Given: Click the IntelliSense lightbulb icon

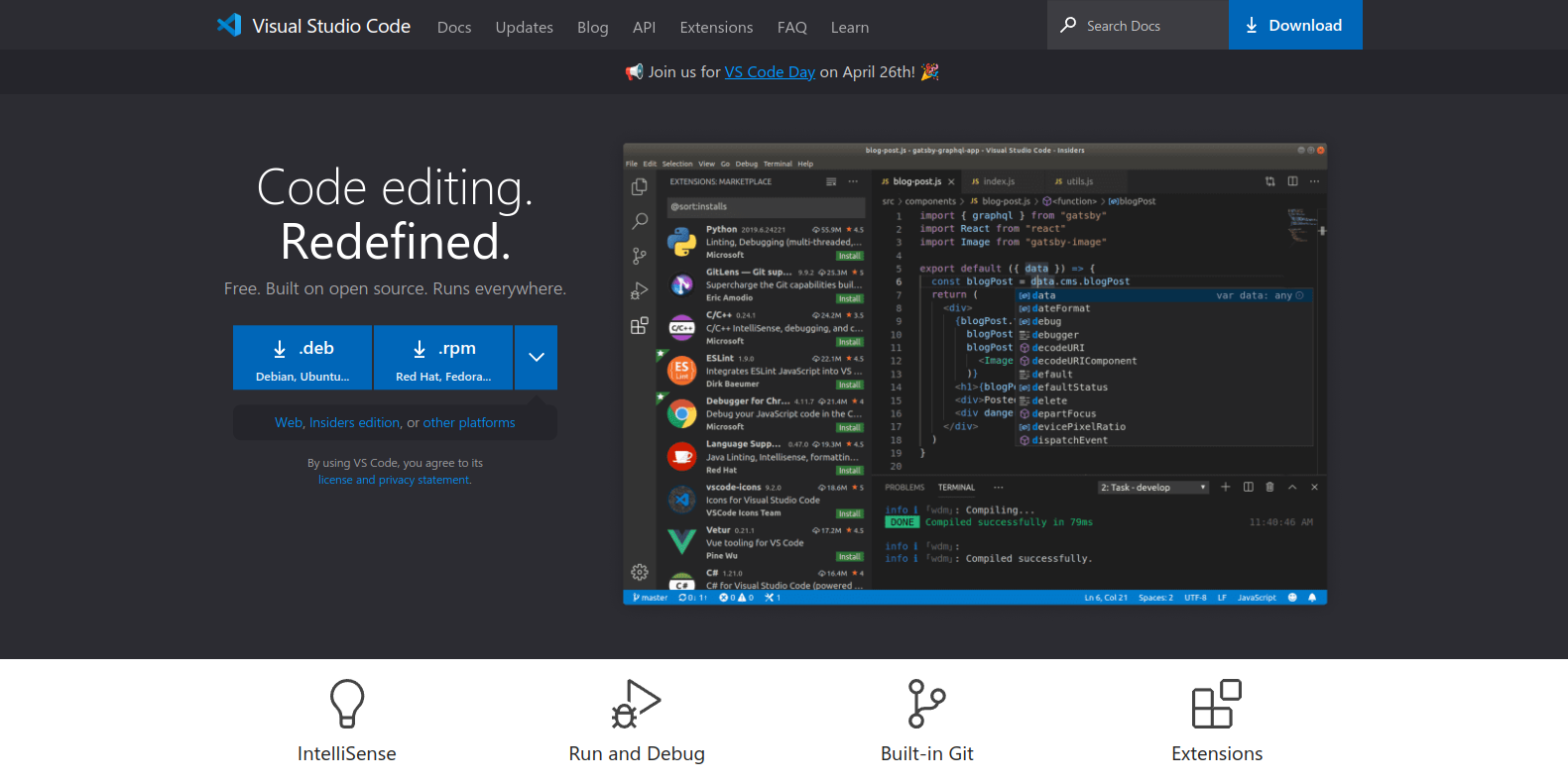Looking at the screenshot, I should pyautogui.click(x=347, y=704).
